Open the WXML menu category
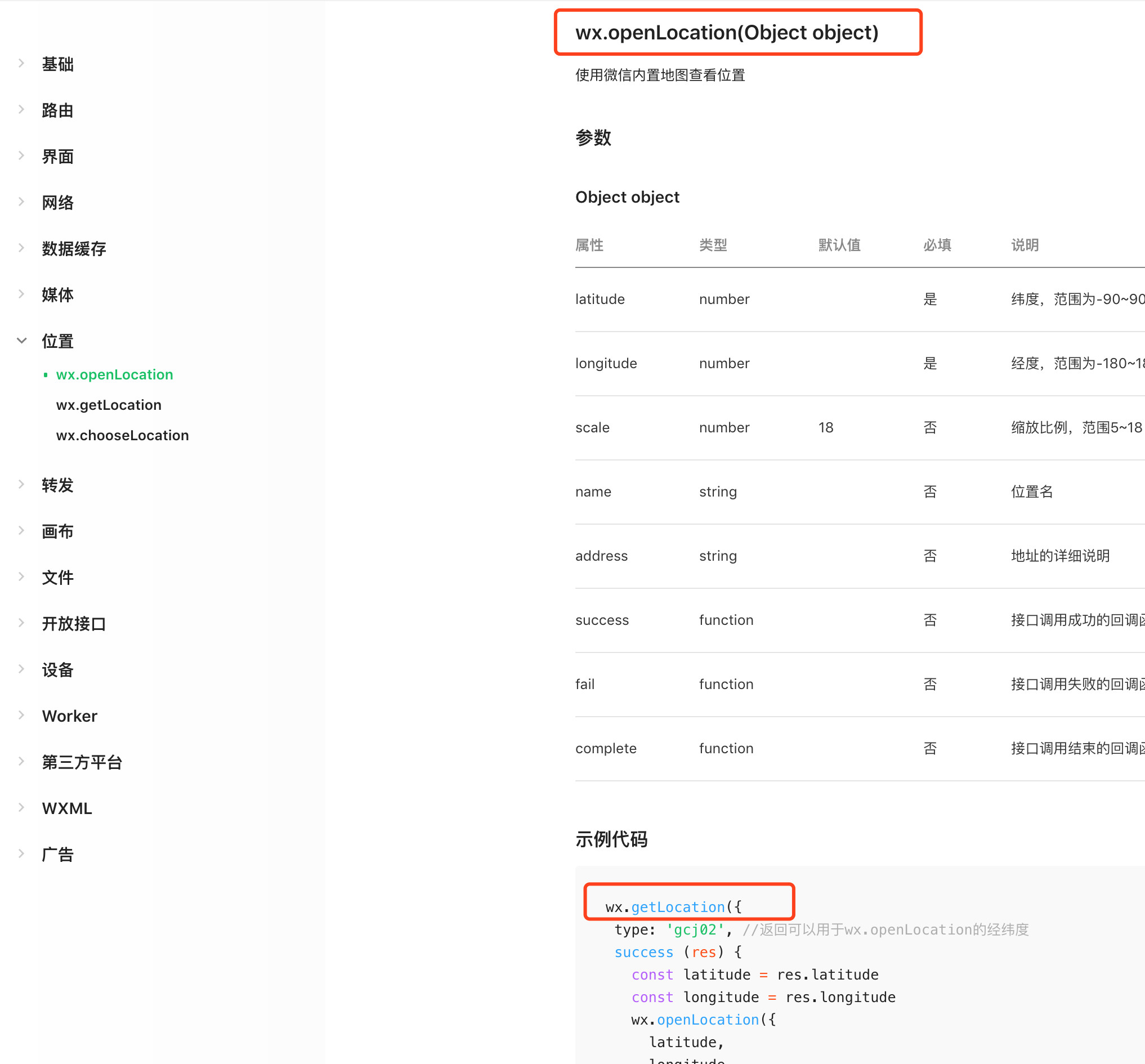The height and width of the screenshot is (1064, 1145). 67,808
